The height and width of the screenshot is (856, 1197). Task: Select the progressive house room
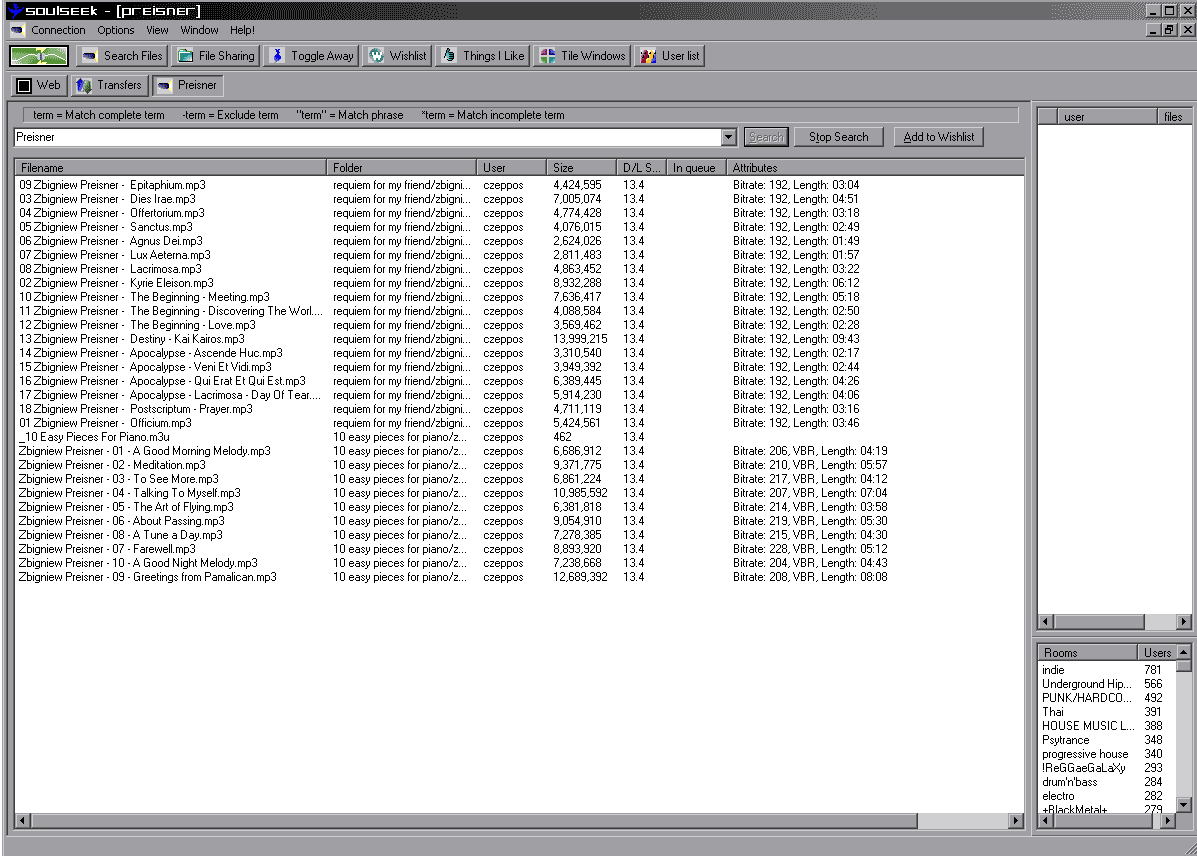pos(1085,754)
